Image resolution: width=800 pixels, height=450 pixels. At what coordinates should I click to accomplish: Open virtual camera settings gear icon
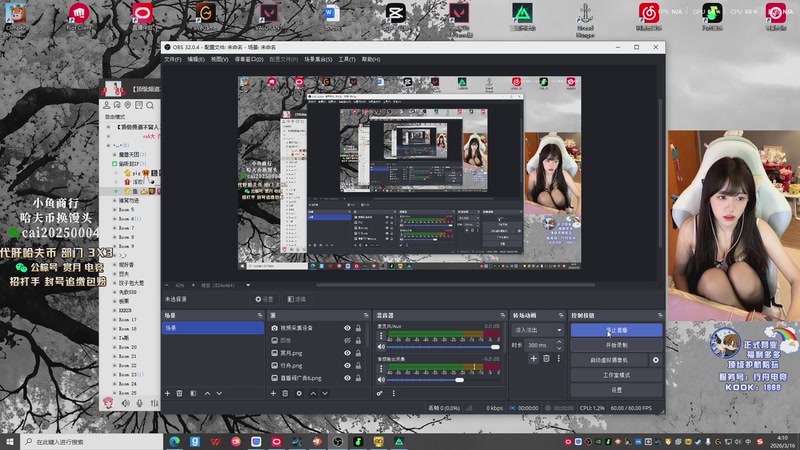coord(656,359)
